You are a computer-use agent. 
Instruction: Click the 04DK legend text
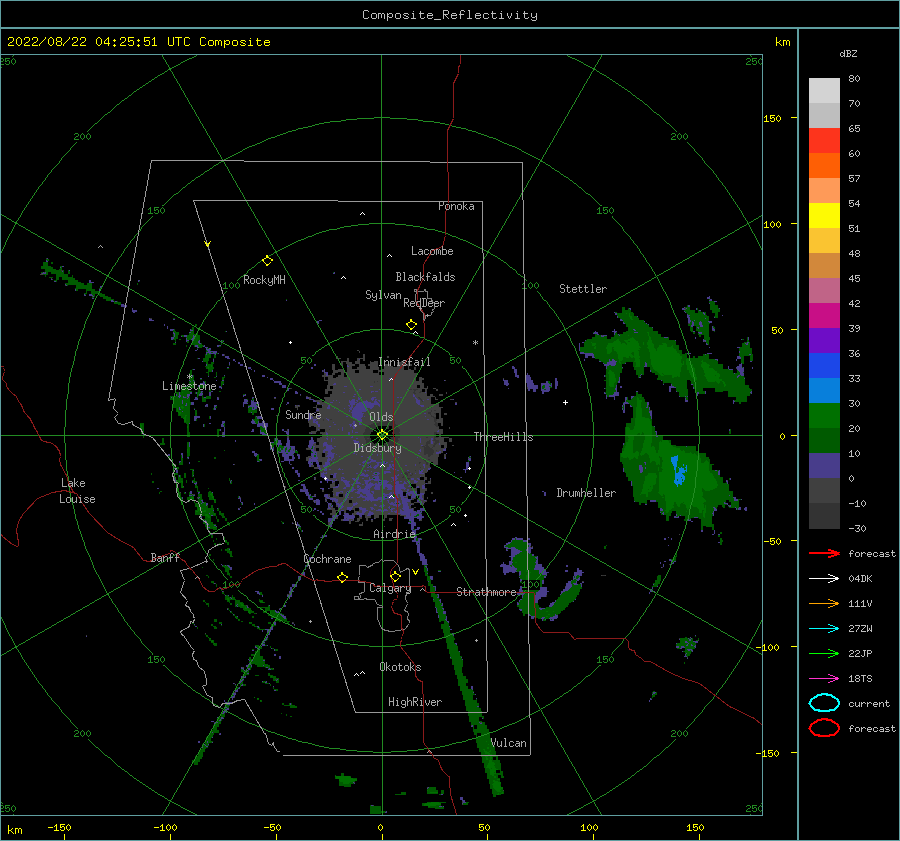point(860,579)
